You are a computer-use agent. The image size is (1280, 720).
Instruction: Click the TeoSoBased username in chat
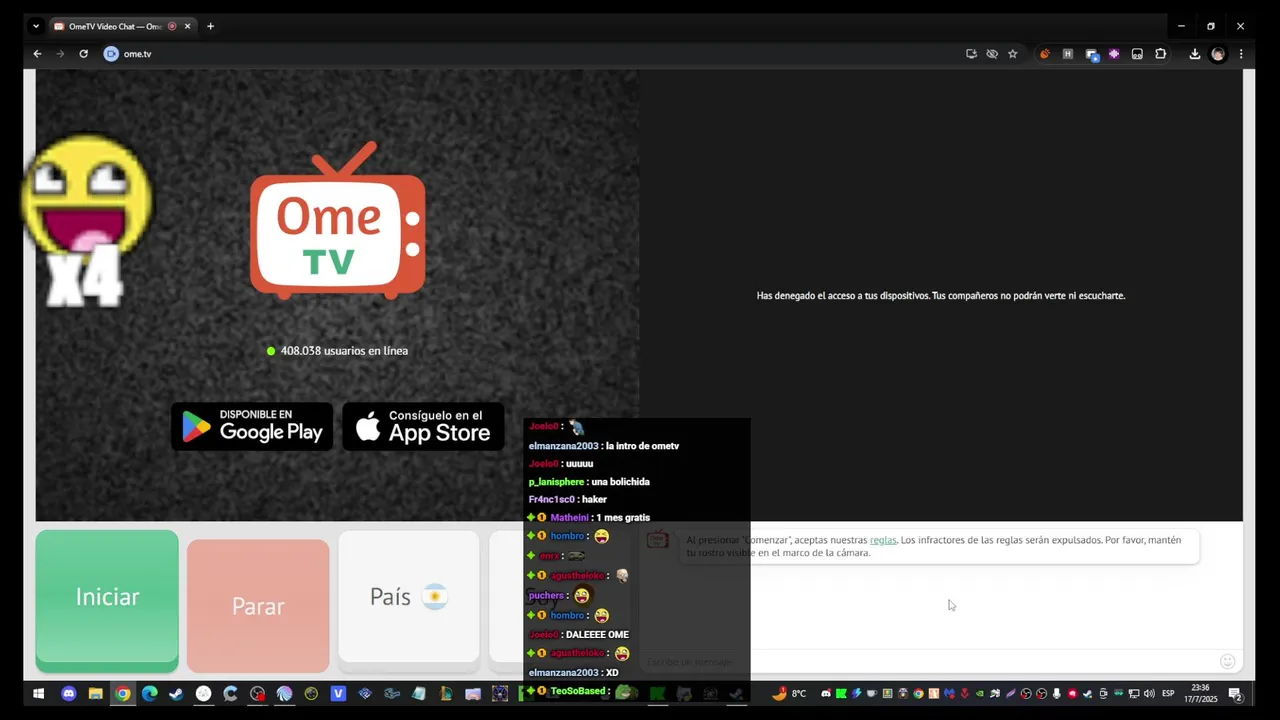click(x=580, y=691)
